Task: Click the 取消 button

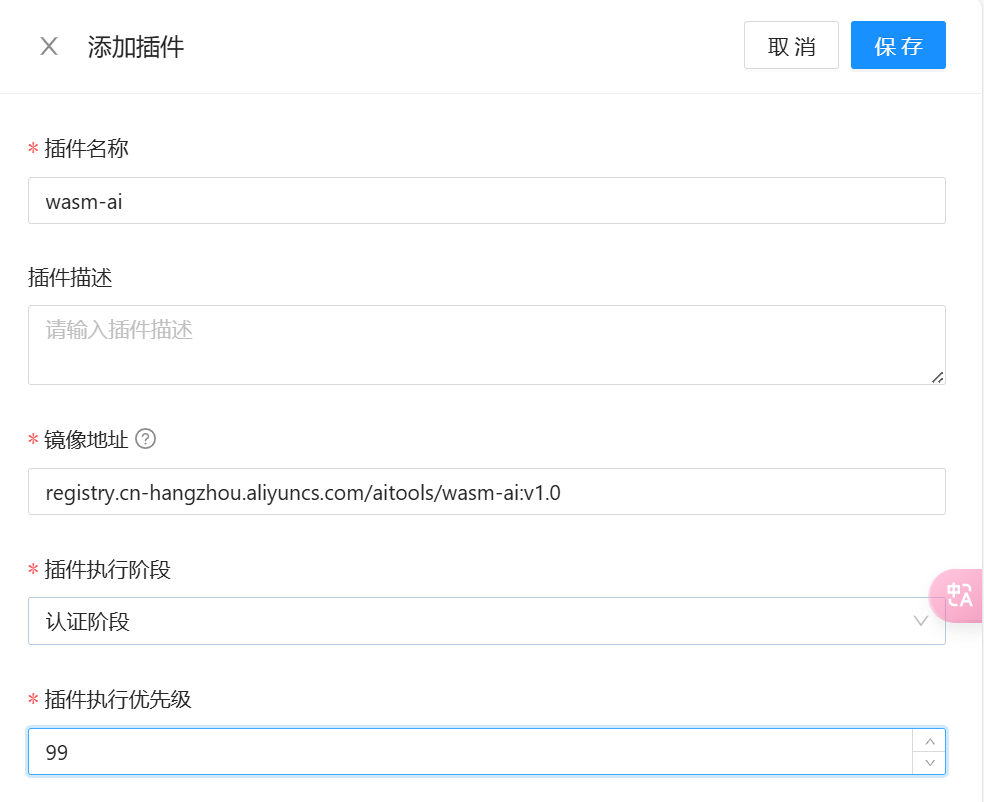Action: [x=791, y=46]
